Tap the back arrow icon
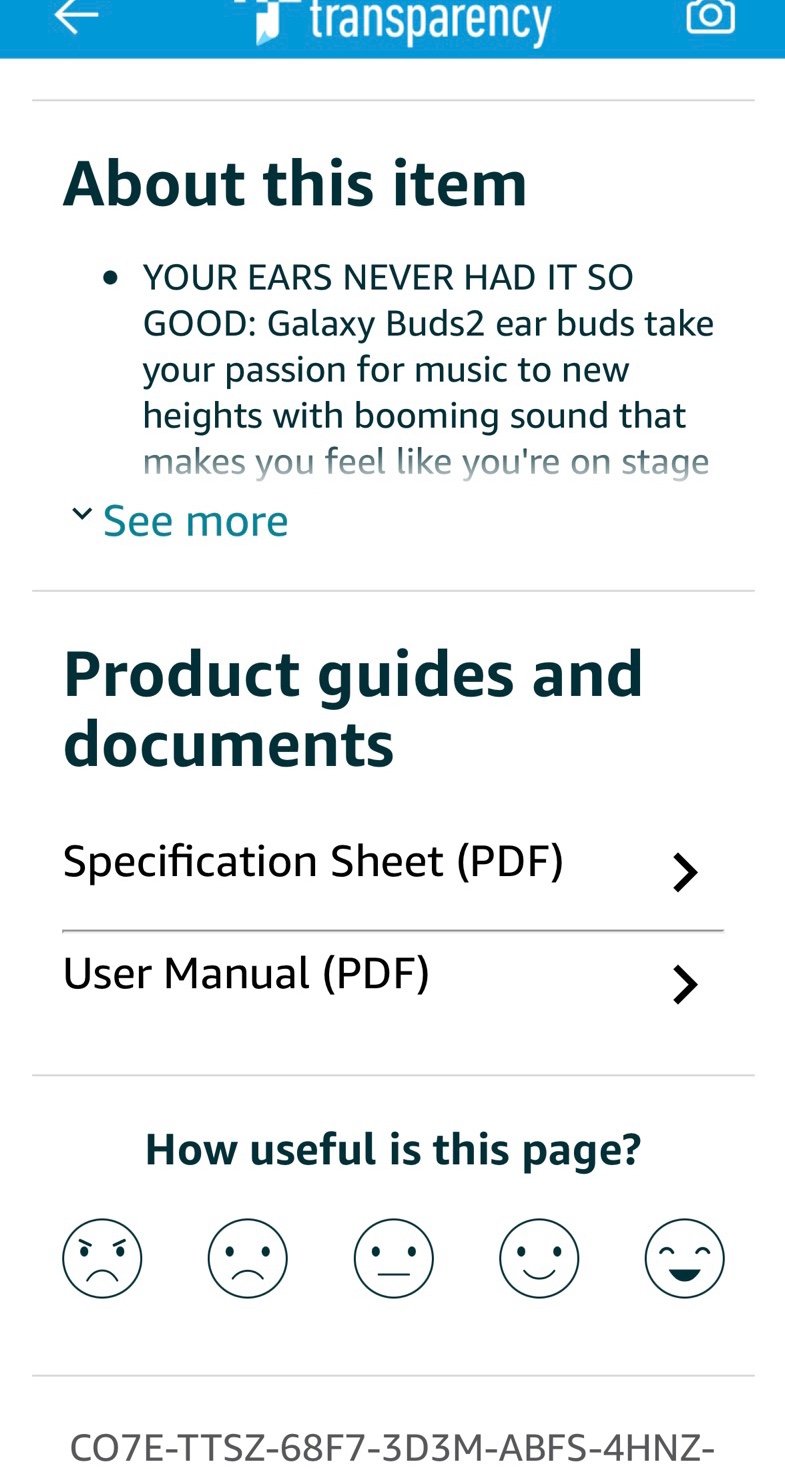 (76, 16)
